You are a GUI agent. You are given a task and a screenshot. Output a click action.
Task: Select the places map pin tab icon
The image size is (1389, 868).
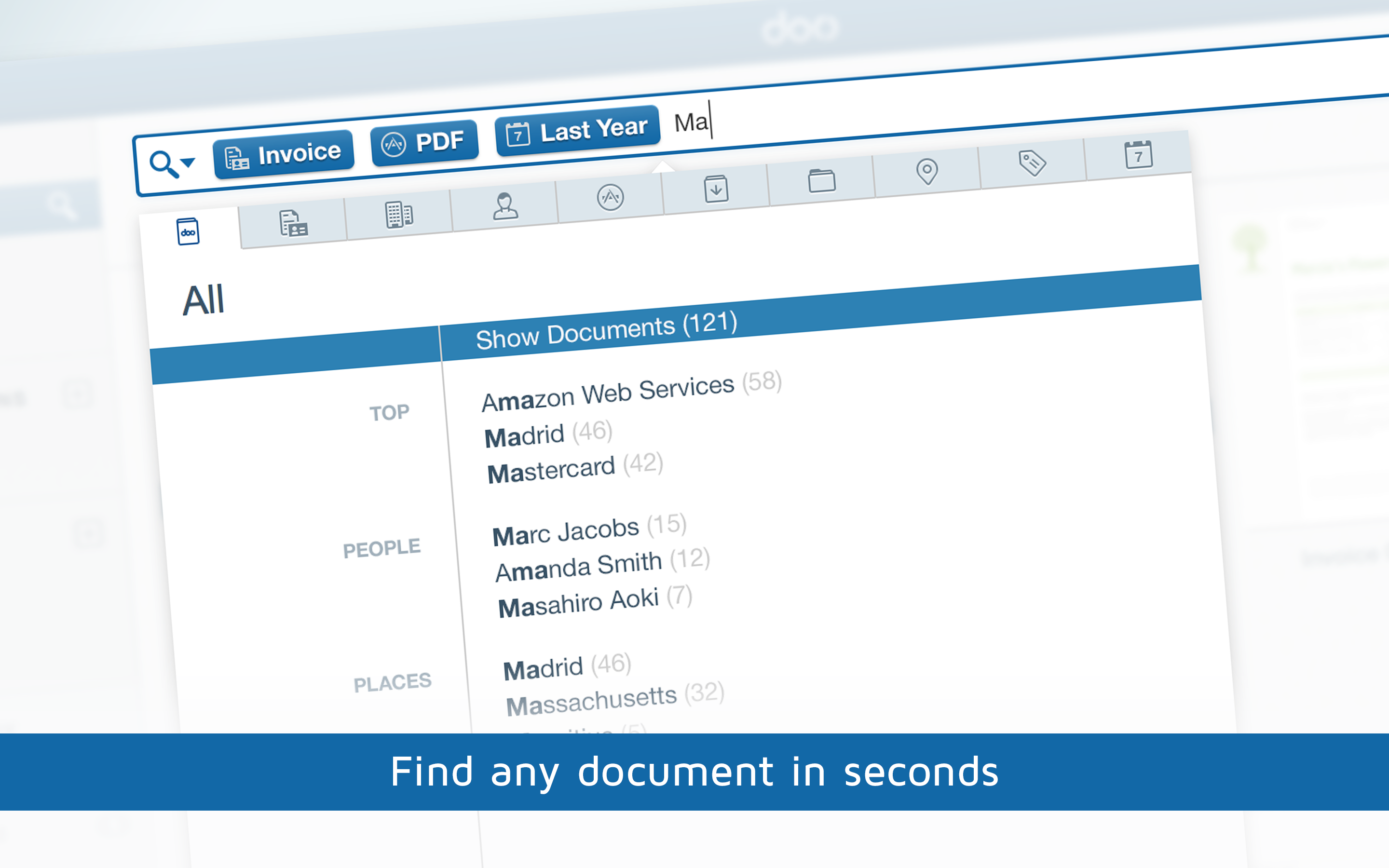(x=927, y=171)
